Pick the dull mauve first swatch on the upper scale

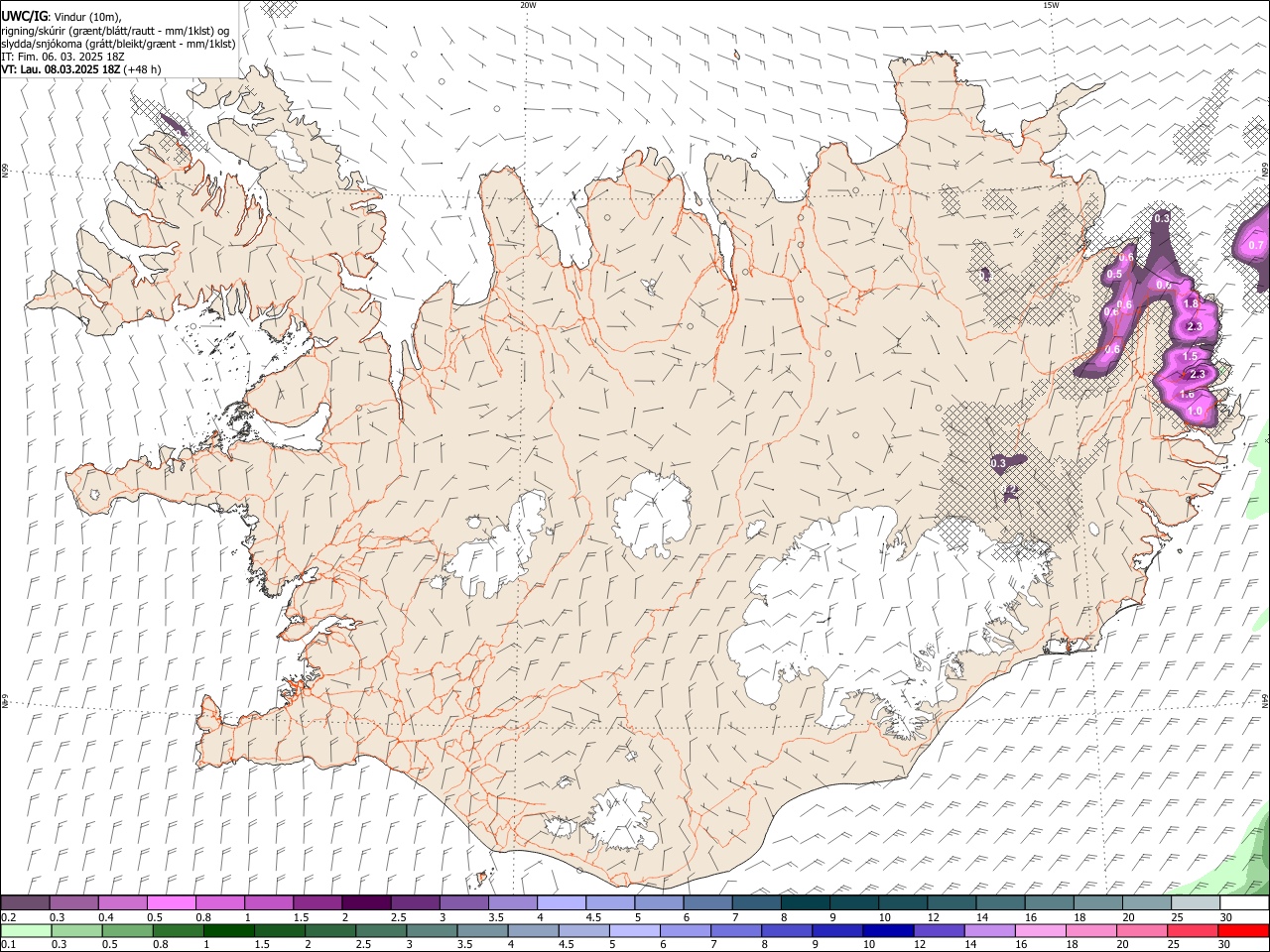tap(25, 903)
